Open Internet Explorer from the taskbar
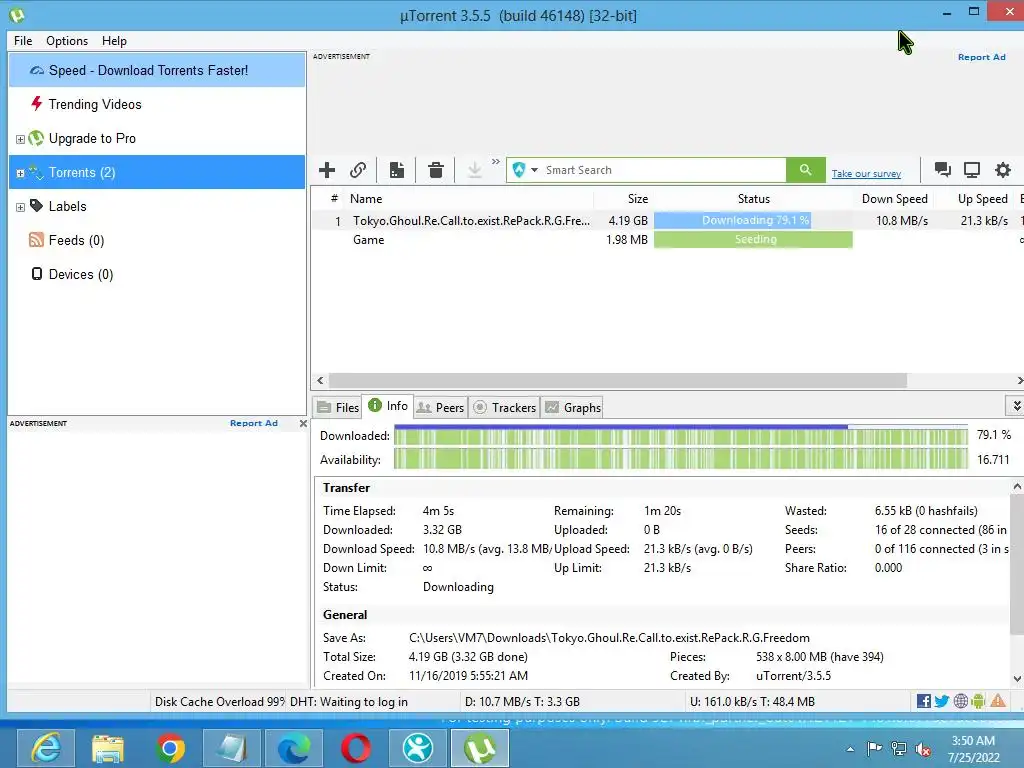1024x768 pixels. pyautogui.click(x=46, y=748)
